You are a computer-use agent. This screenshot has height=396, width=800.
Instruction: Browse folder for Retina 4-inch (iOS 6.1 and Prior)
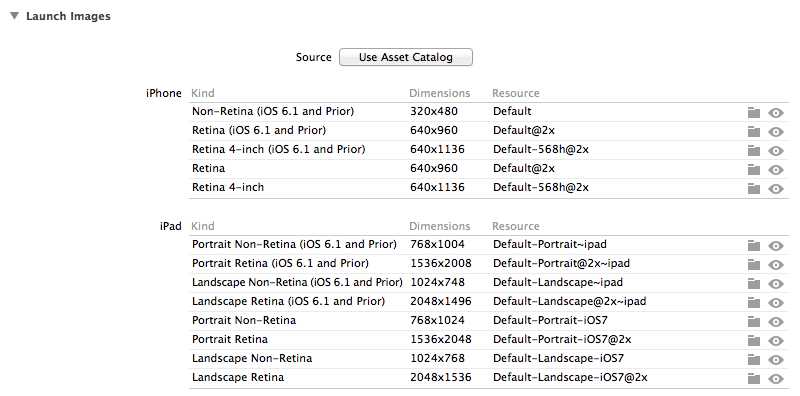coord(754,151)
